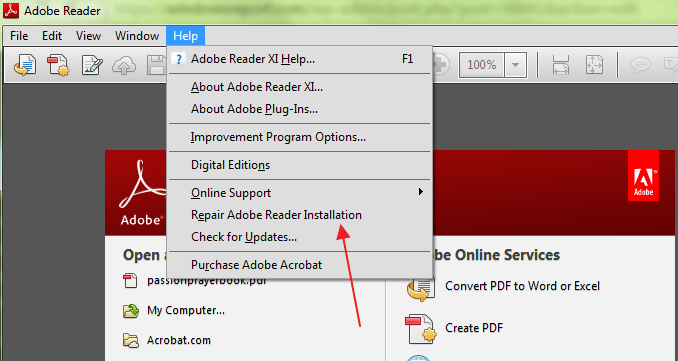Click the fit width scrolling icon

[x=561, y=65]
